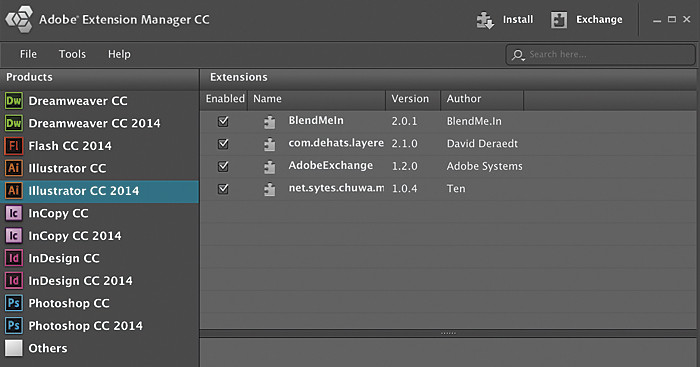Select Dreamweaver CC product icon

14,101
